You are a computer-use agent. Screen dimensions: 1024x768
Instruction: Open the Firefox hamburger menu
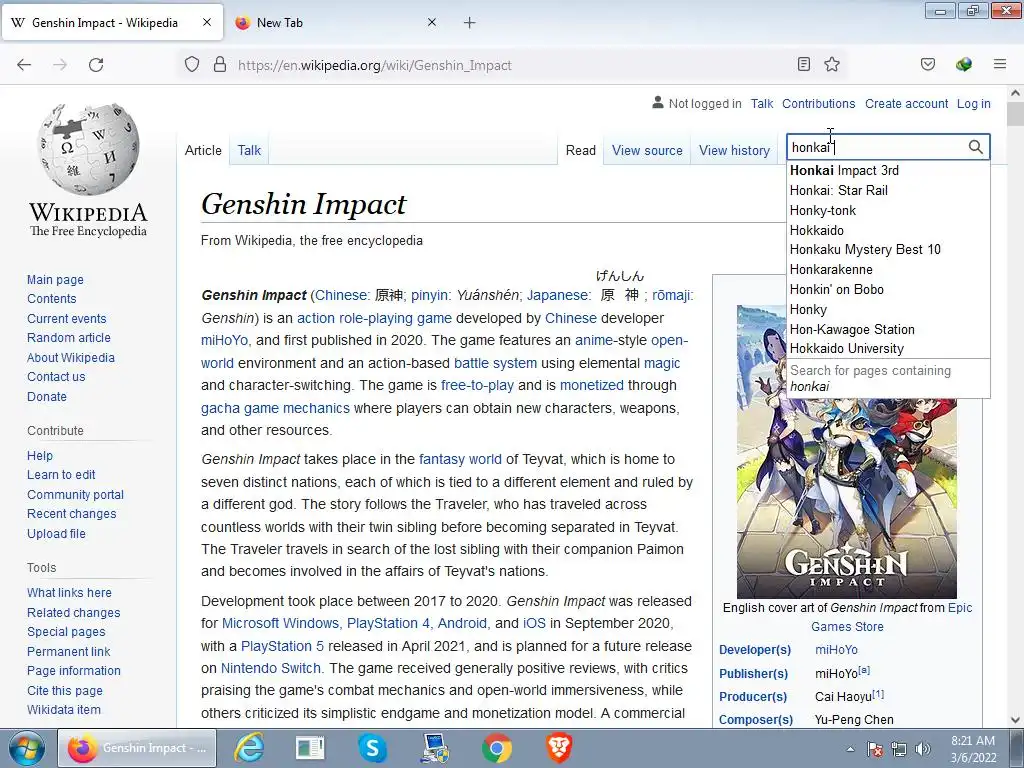pos(999,64)
